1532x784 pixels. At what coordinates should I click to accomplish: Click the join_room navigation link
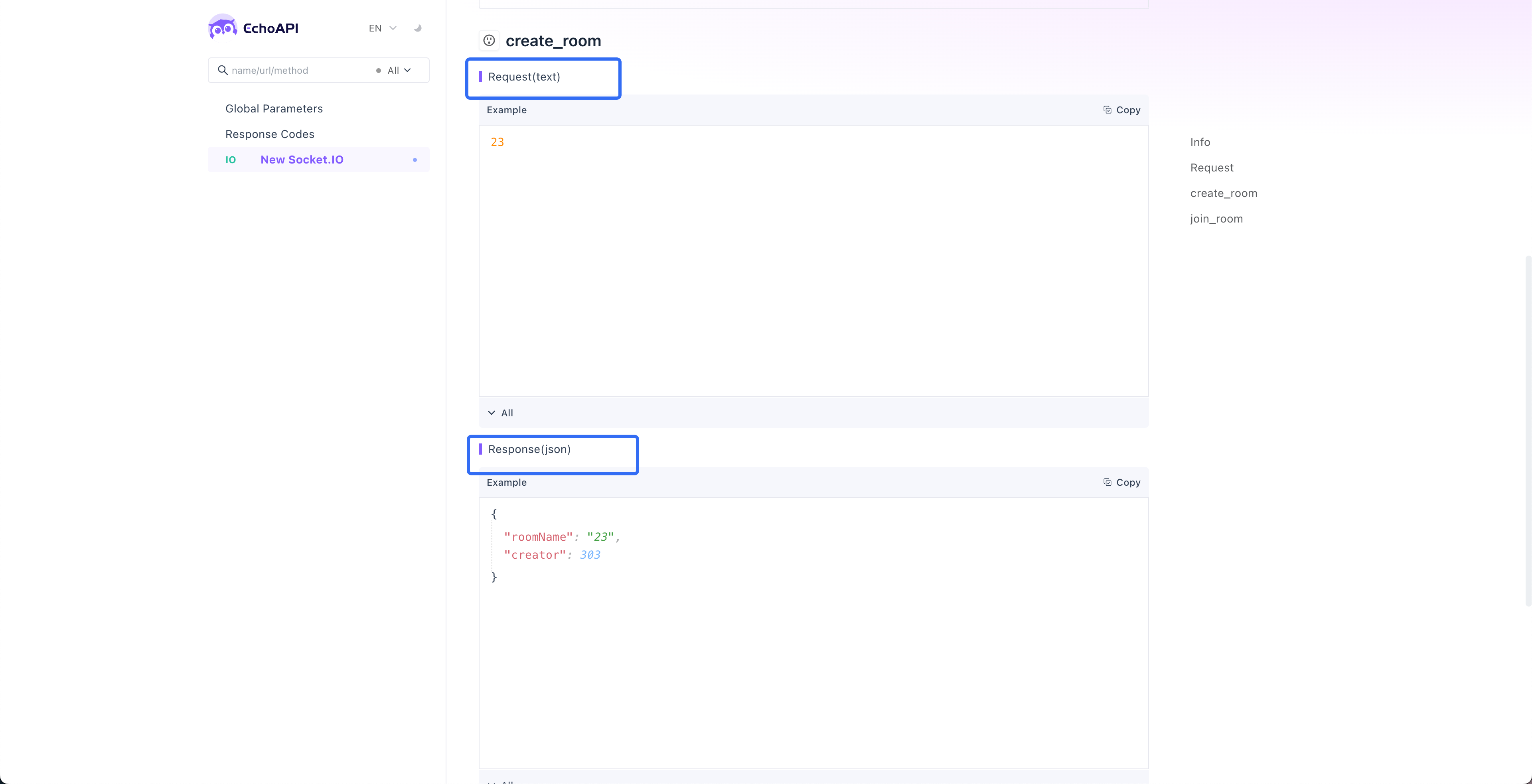[1217, 218]
